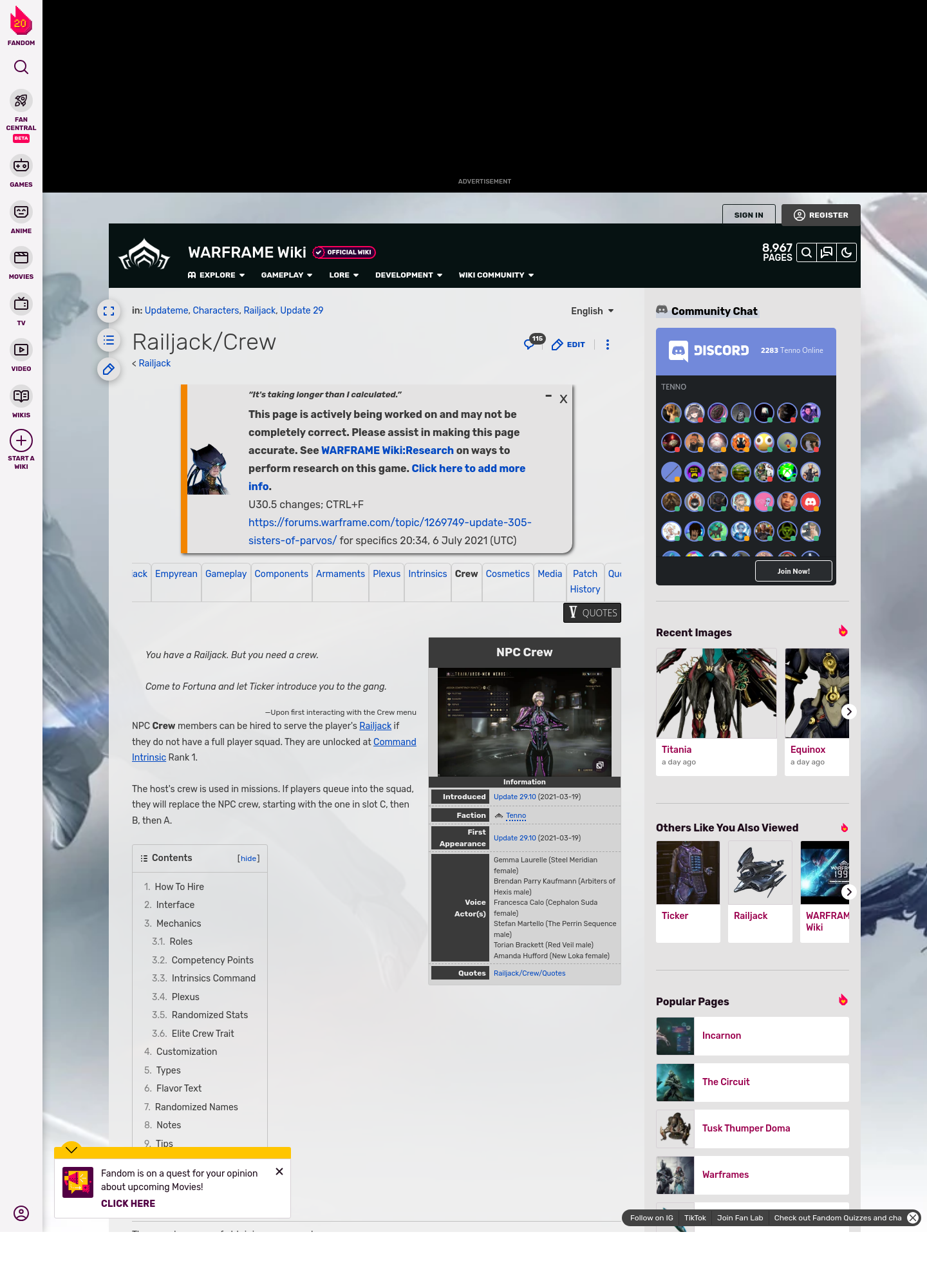This screenshot has width=927, height=1288.
Task: Open the Titania recent image
Action: click(x=716, y=694)
